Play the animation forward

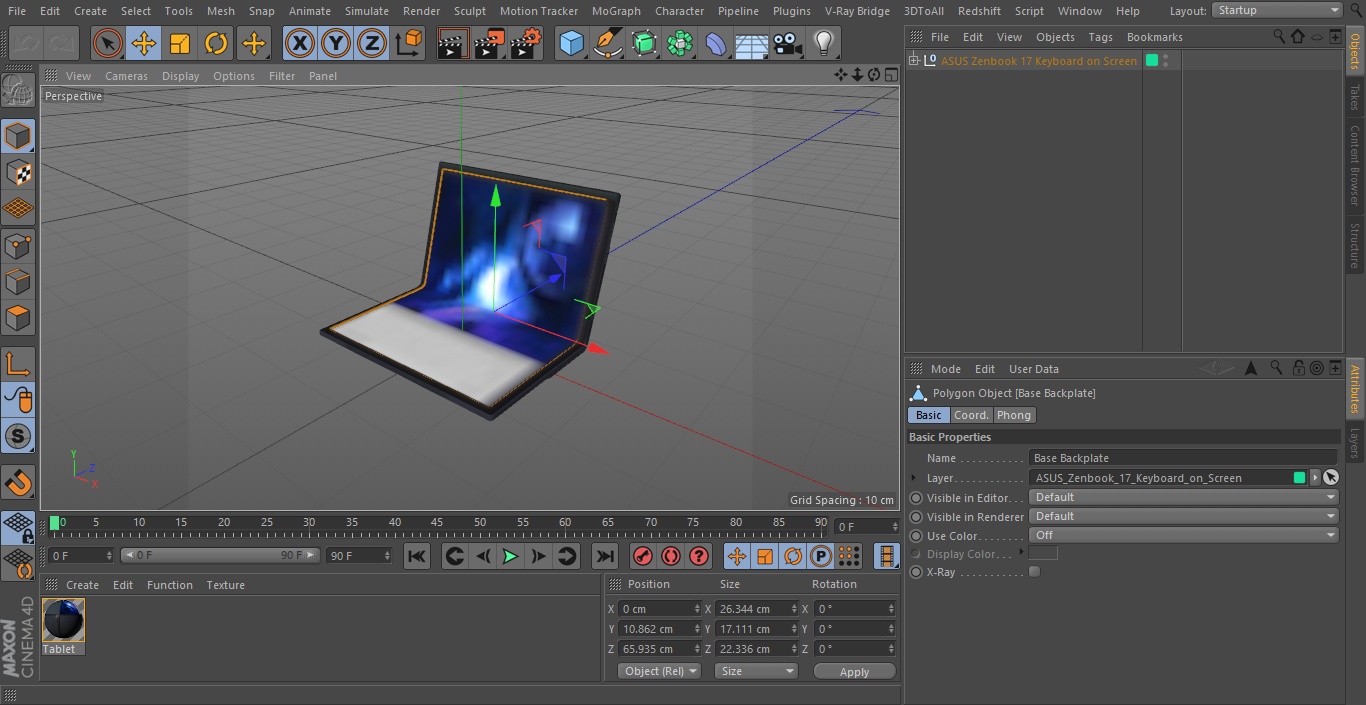(510, 556)
